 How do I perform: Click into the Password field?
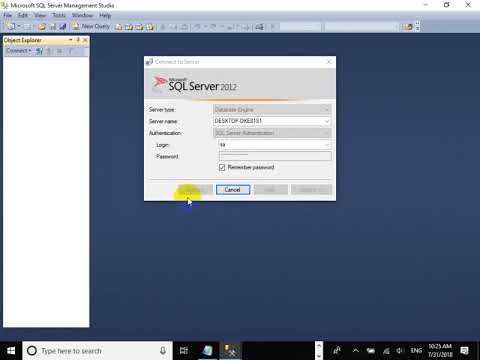tap(275, 156)
